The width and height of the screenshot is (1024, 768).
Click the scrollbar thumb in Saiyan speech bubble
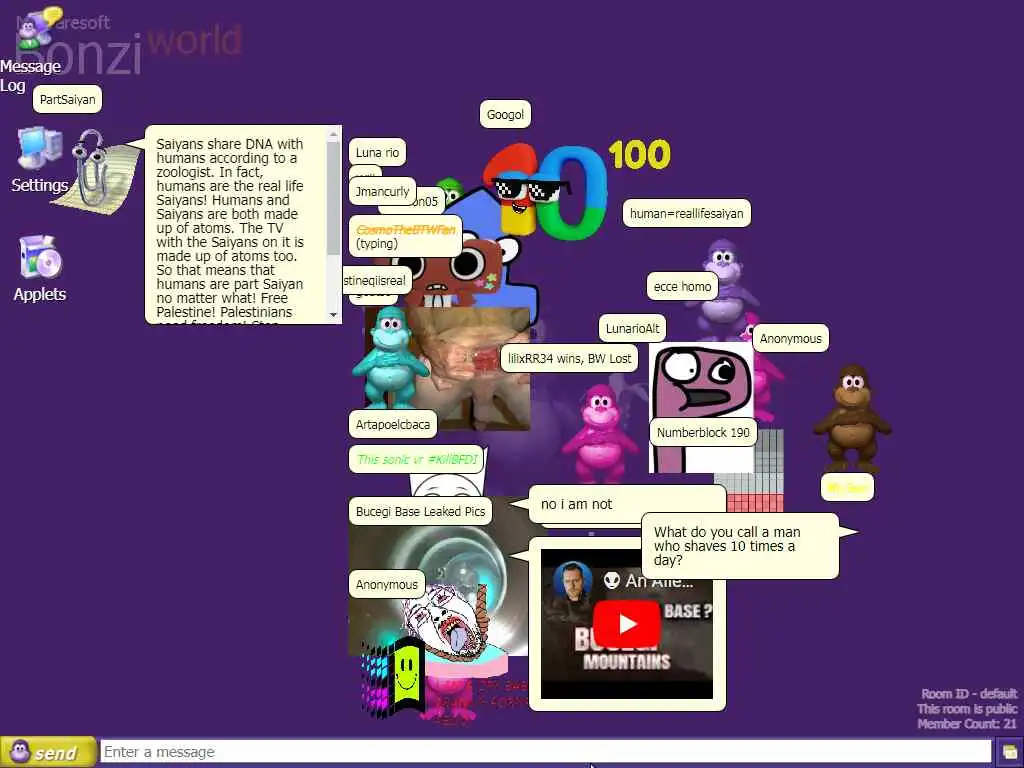pos(334,197)
